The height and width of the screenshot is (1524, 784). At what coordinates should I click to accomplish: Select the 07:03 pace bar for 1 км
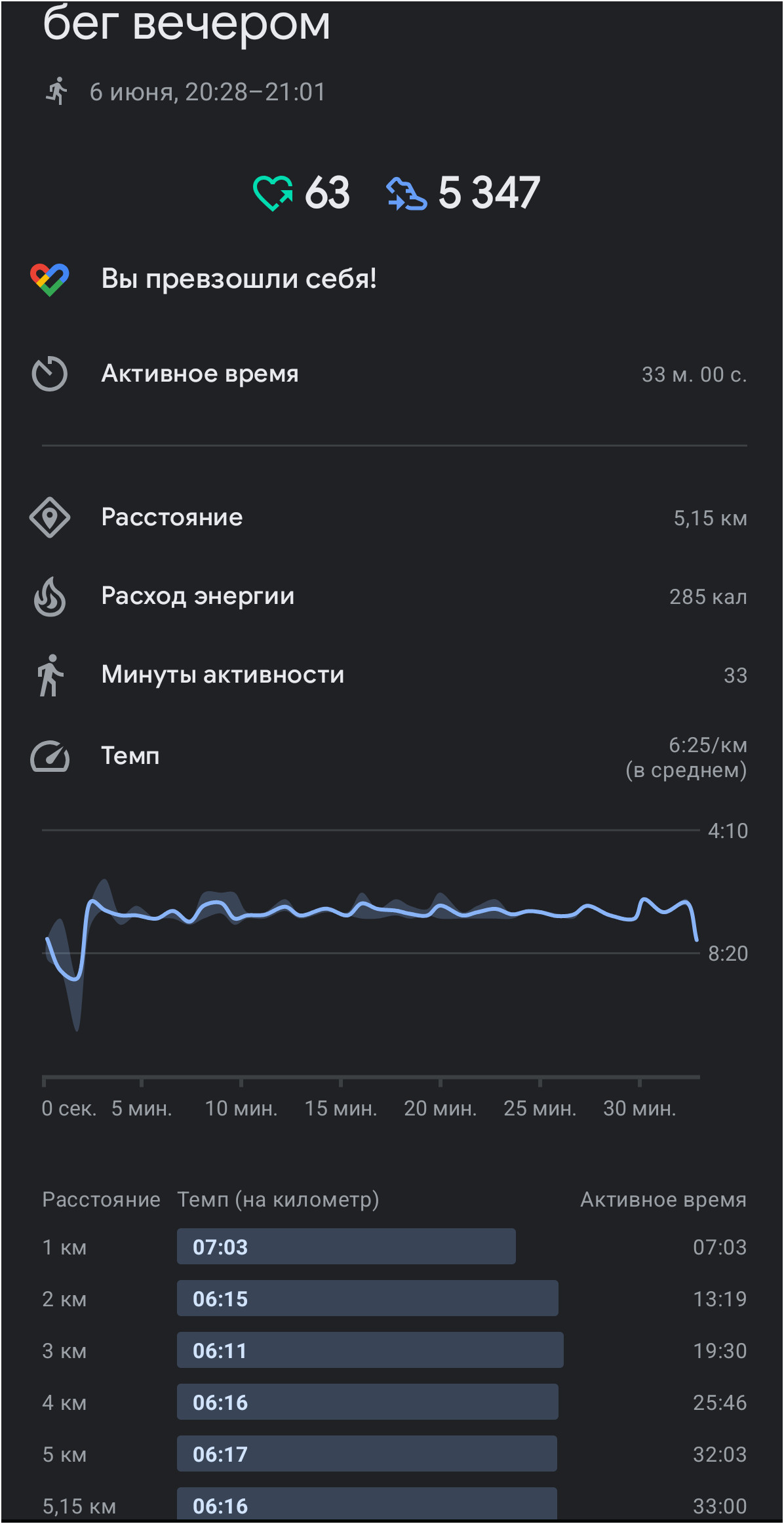346,1246
